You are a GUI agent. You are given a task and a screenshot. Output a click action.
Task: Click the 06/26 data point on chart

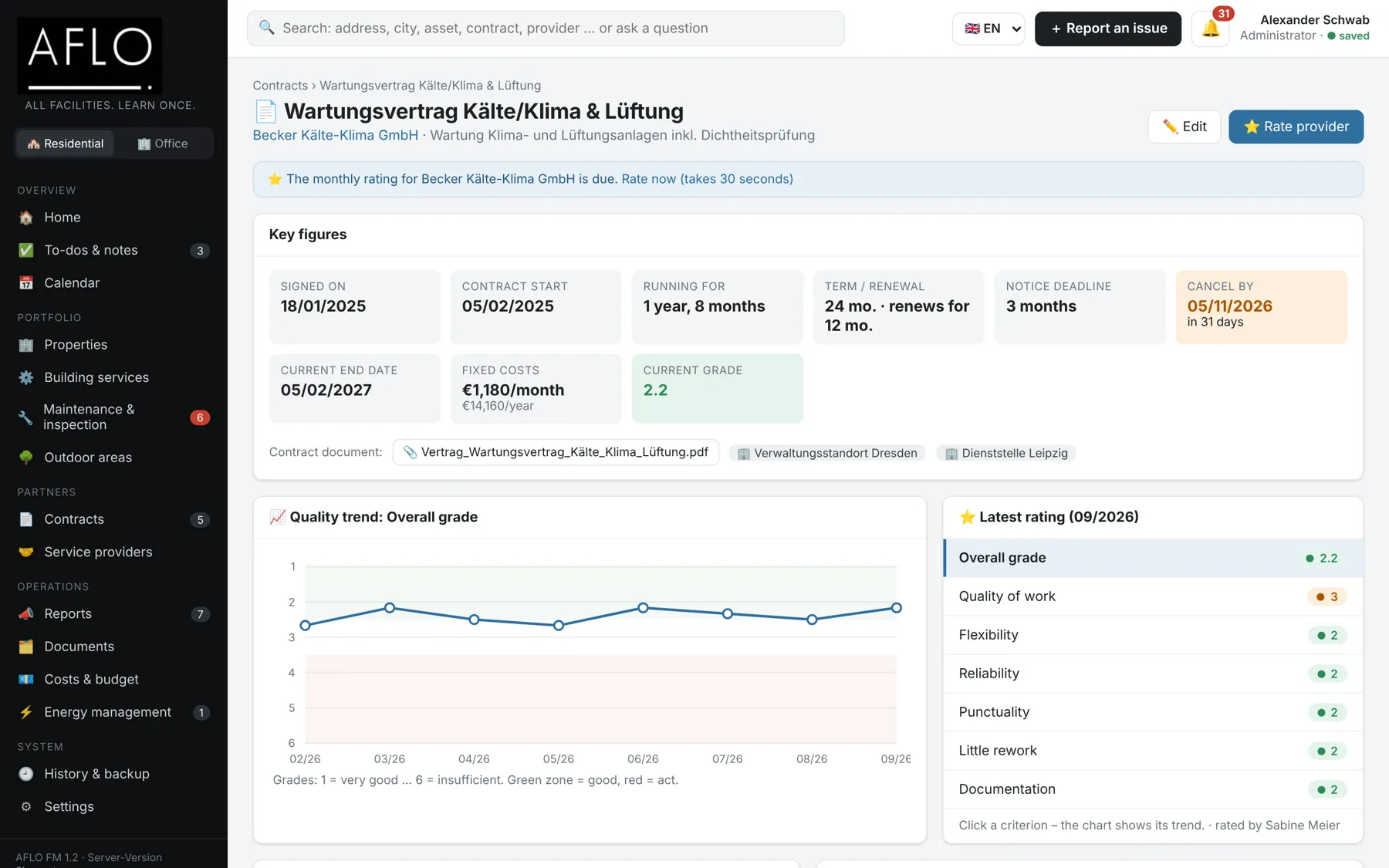tap(643, 608)
